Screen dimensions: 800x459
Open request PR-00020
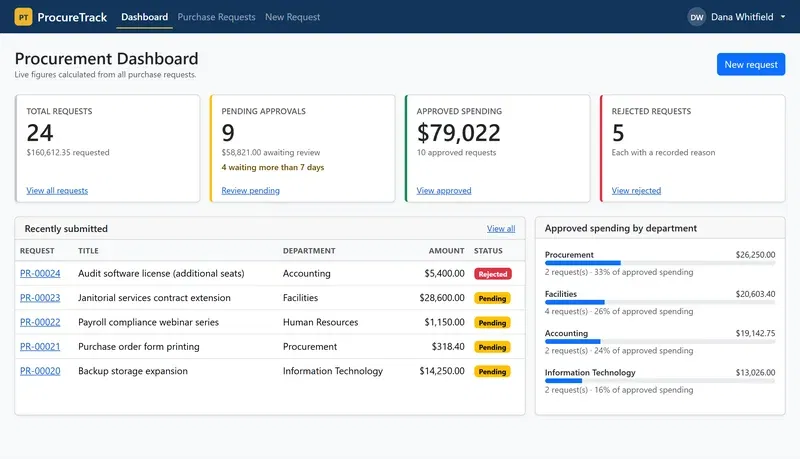[40, 371]
